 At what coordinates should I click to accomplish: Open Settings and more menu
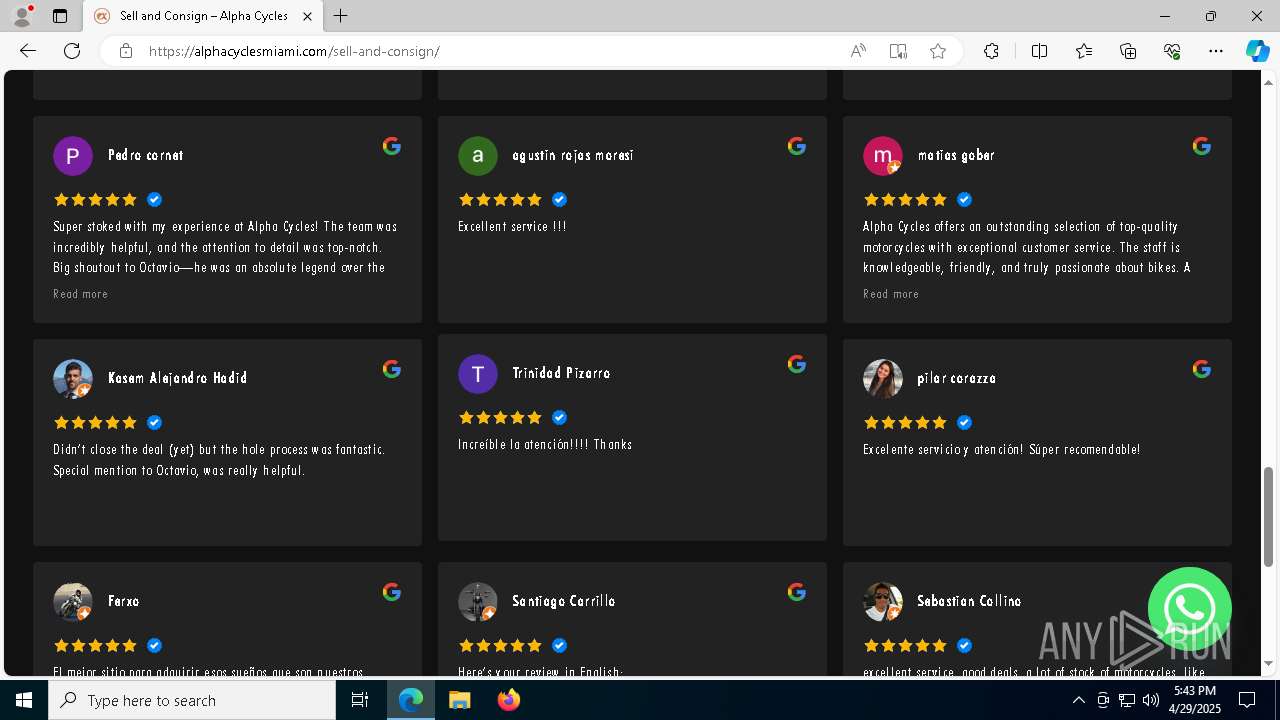coord(1216,51)
